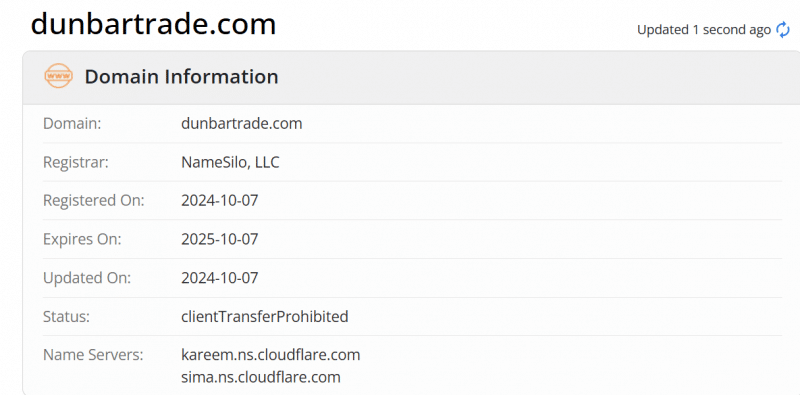800x395 pixels.
Task: Click the Updated 1 second ago text
Action: tap(704, 30)
